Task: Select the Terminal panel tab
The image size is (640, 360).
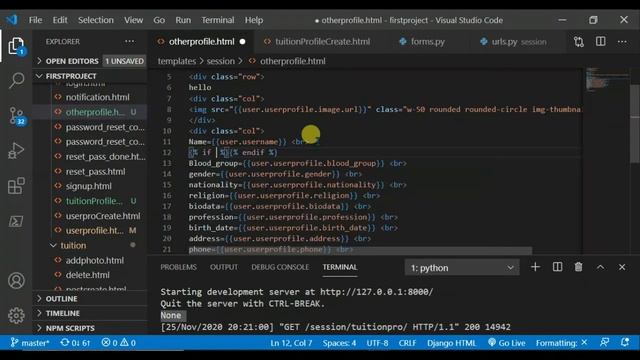Action: [340, 267]
